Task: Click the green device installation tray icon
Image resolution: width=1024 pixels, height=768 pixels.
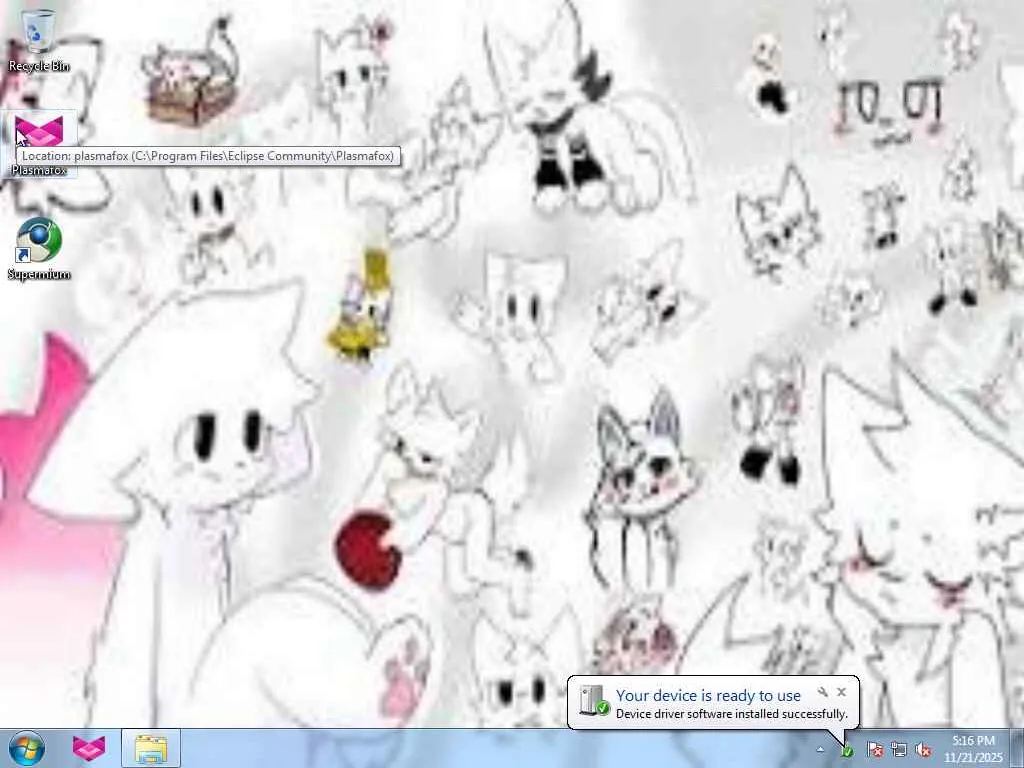Action: (x=846, y=750)
